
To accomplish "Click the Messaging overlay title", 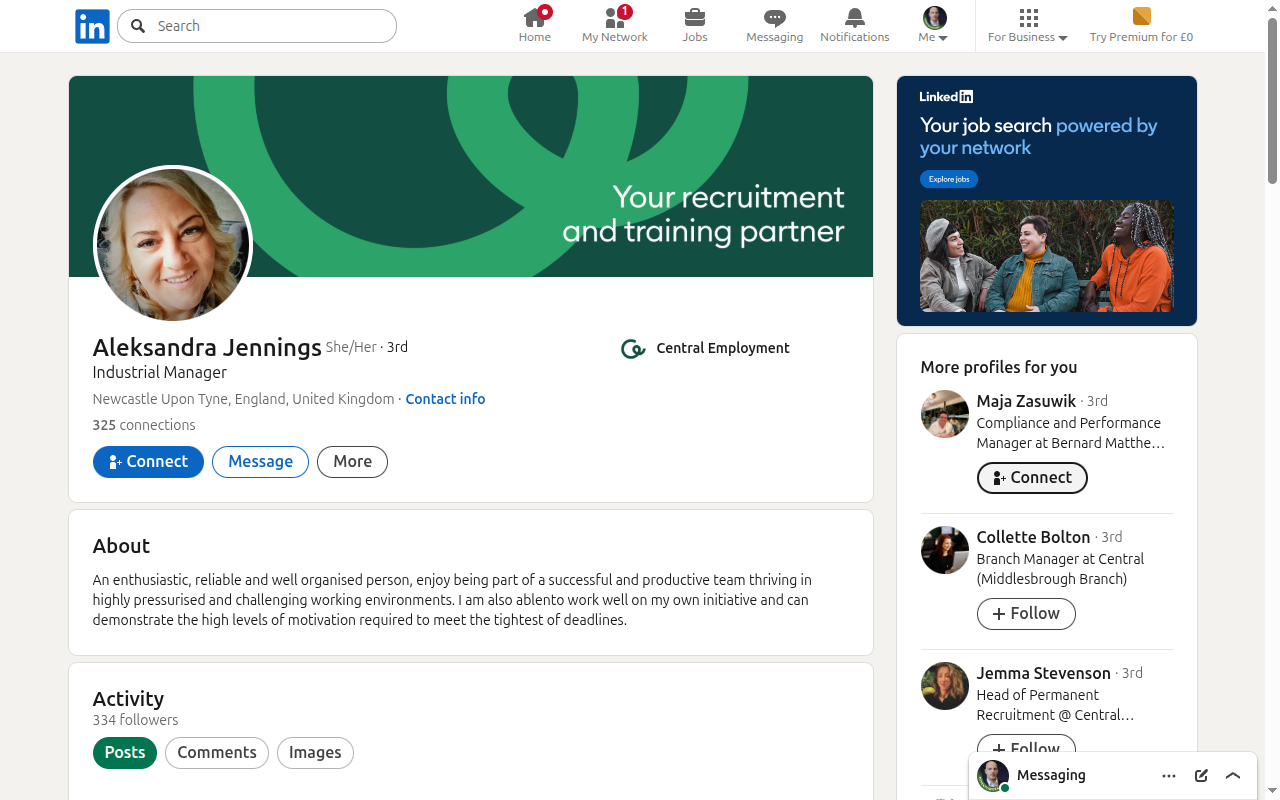I will point(1051,775).
